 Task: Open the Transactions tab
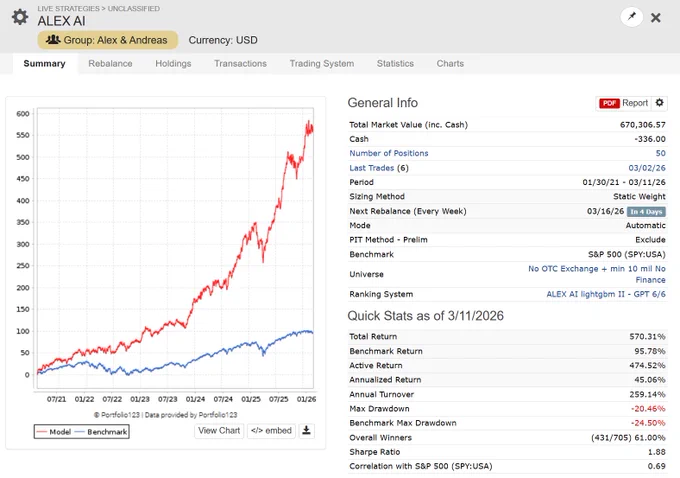[x=240, y=63]
